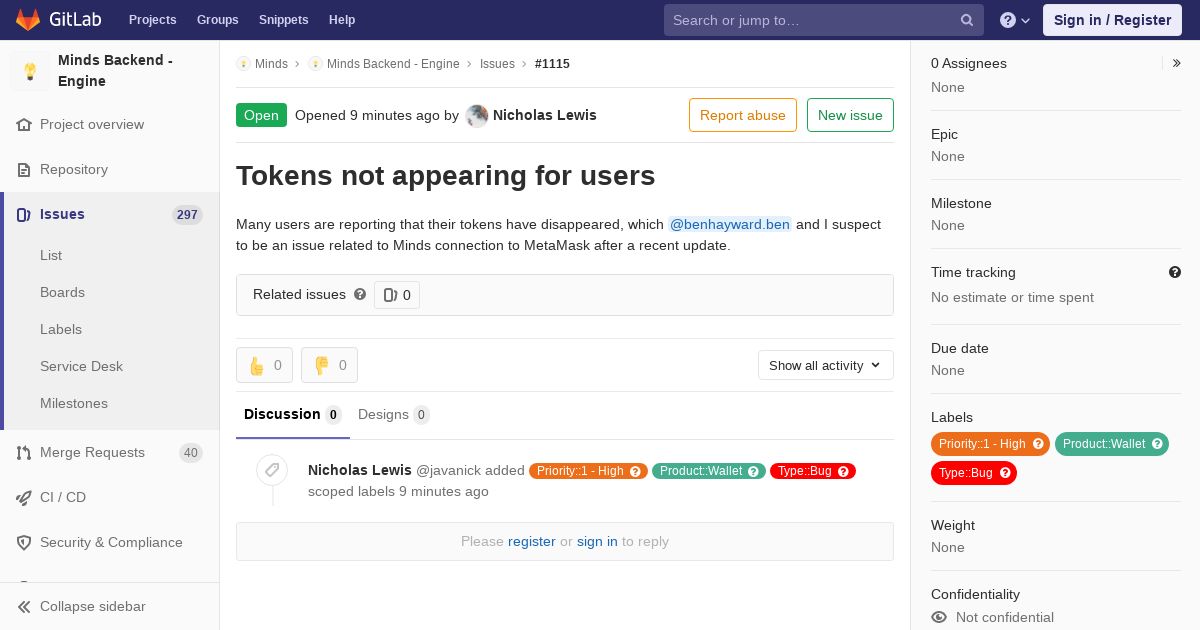
Task: Click the Related issues help icon
Action: [x=360, y=294]
